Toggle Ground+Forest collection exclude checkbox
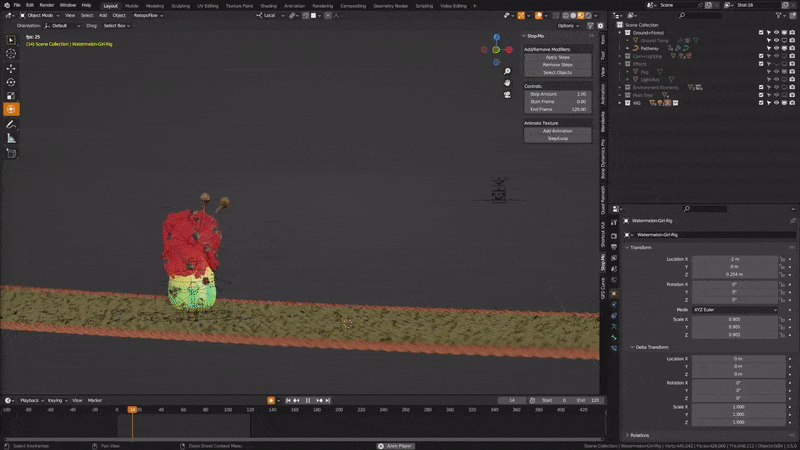The width and height of the screenshot is (800, 450). coord(761,33)
